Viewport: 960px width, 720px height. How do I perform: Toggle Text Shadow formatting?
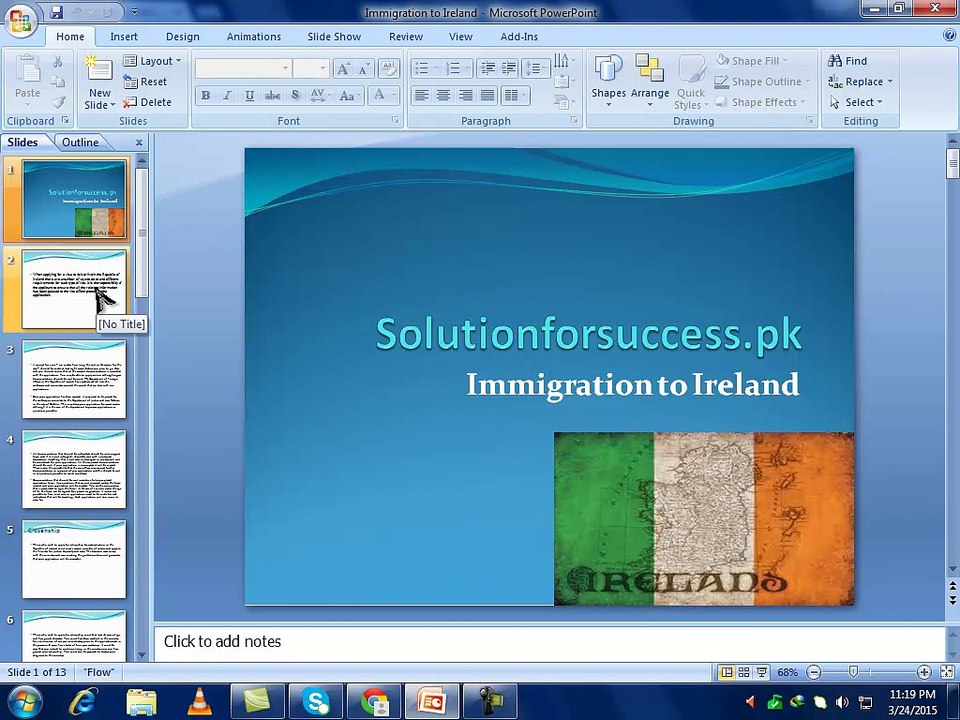coord(295,96)
